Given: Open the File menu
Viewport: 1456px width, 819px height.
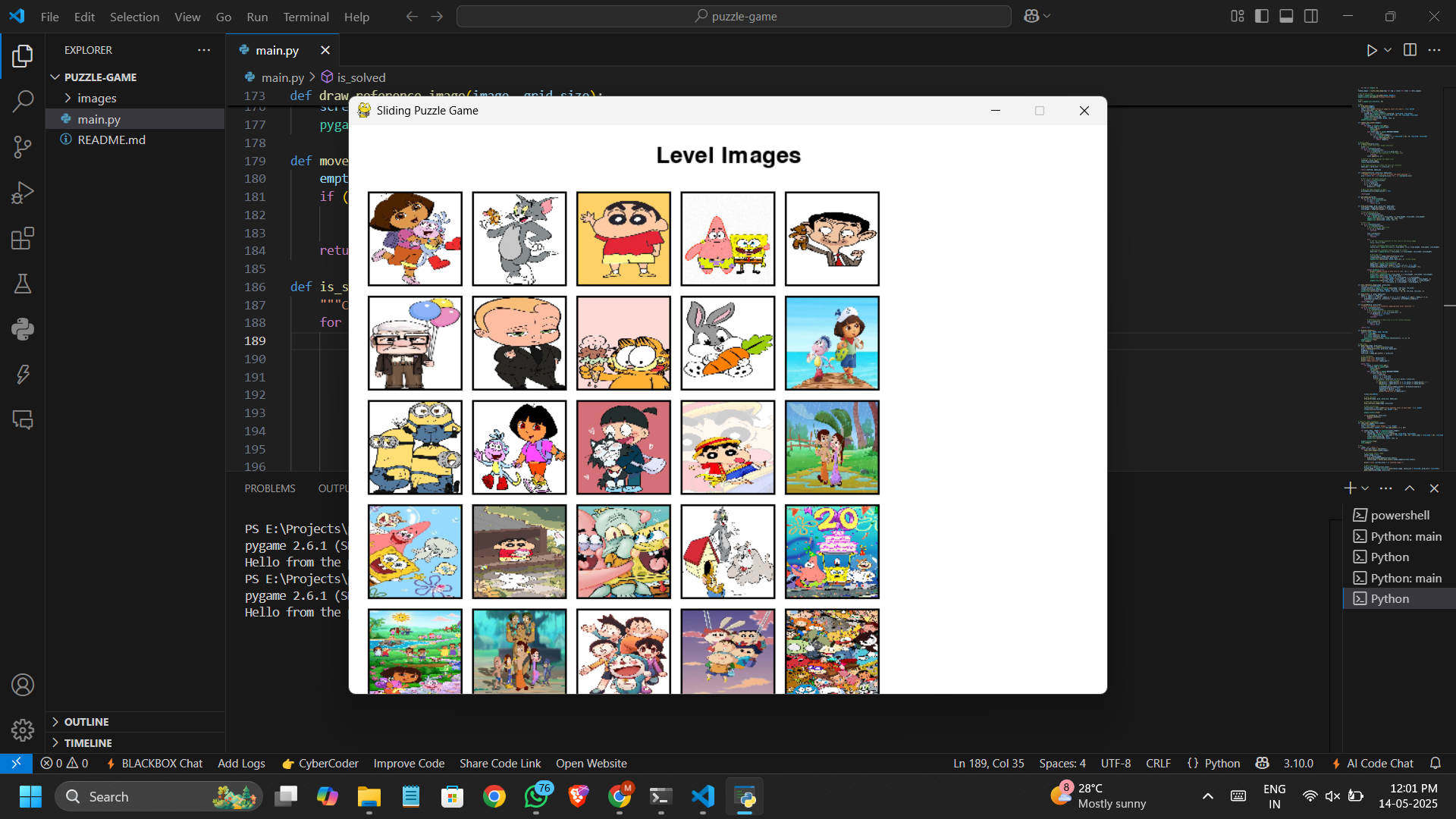Looking at the screenshot, I should pos(50,17).
